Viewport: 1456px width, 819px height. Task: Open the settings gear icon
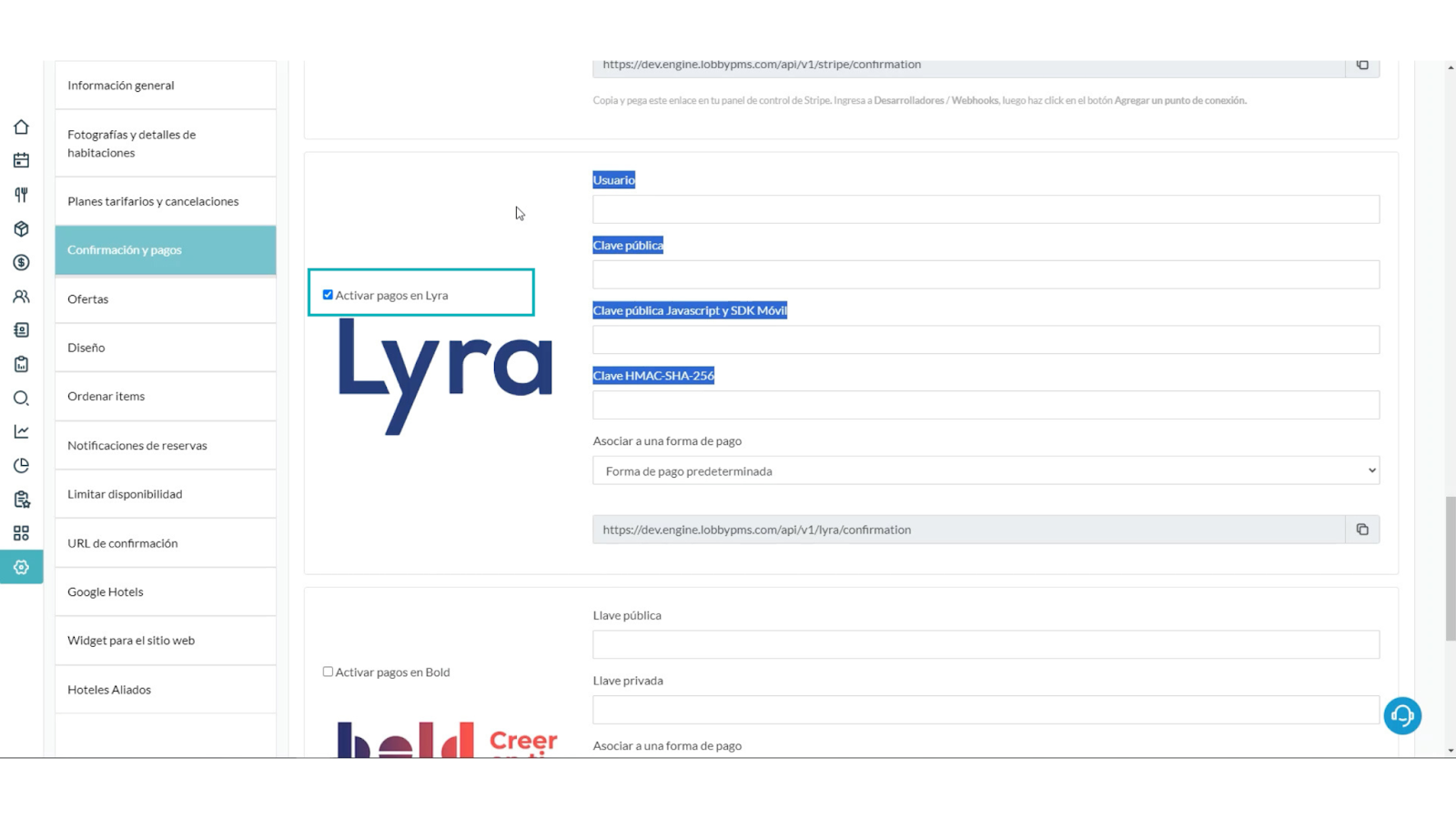pos(21,567)
